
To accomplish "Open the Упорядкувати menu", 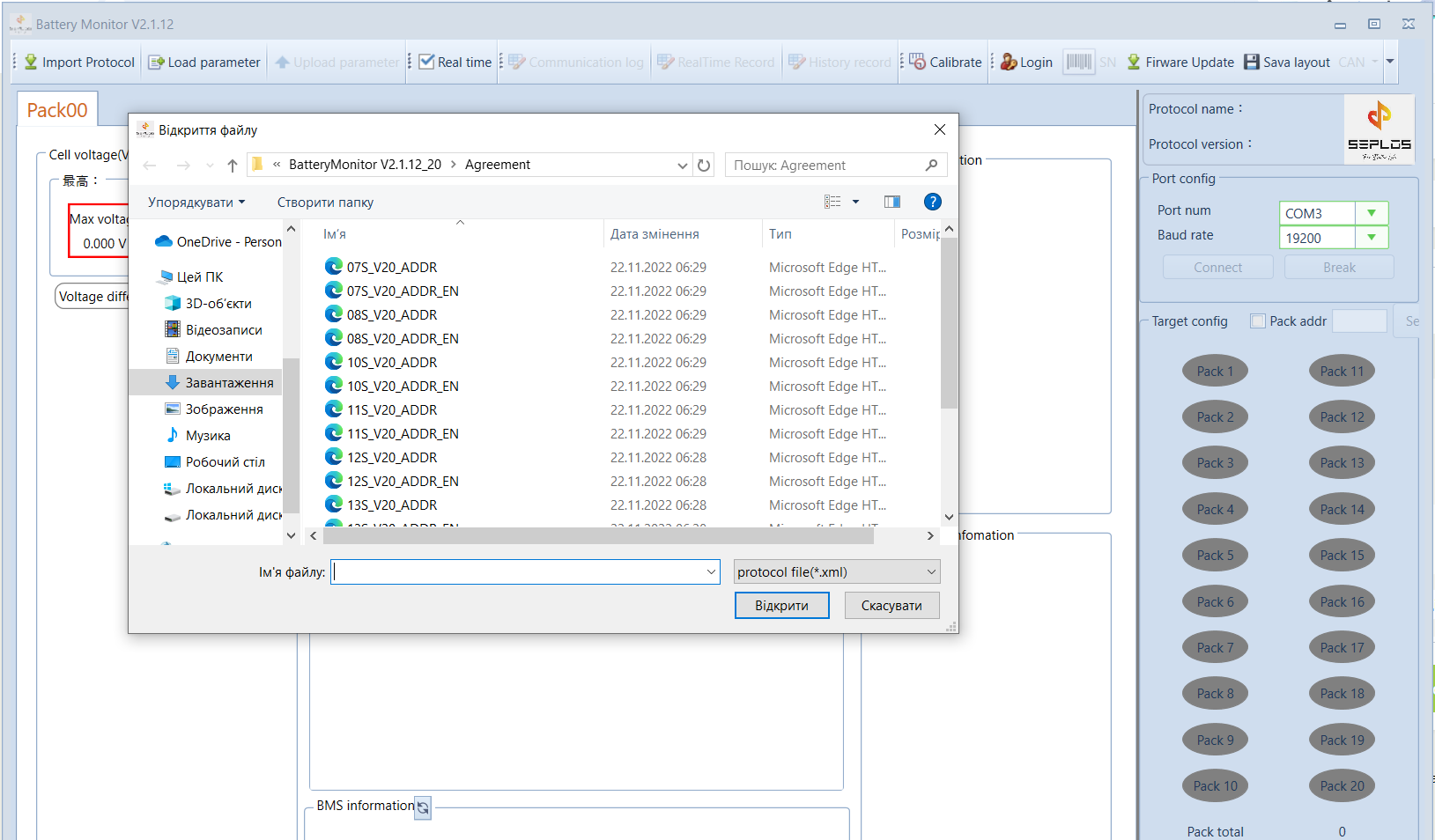I will click(x=196, y=203).
